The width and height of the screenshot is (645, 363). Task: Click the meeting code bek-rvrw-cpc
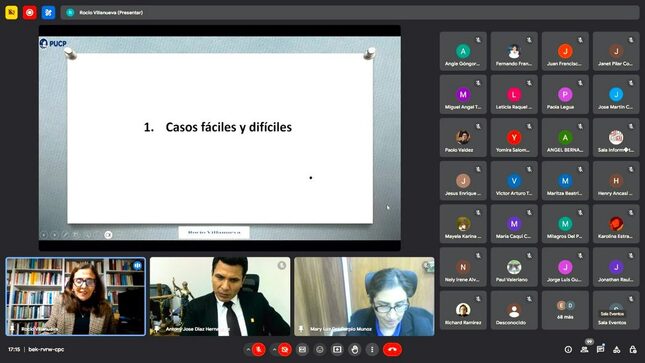(x=46, y=349)
